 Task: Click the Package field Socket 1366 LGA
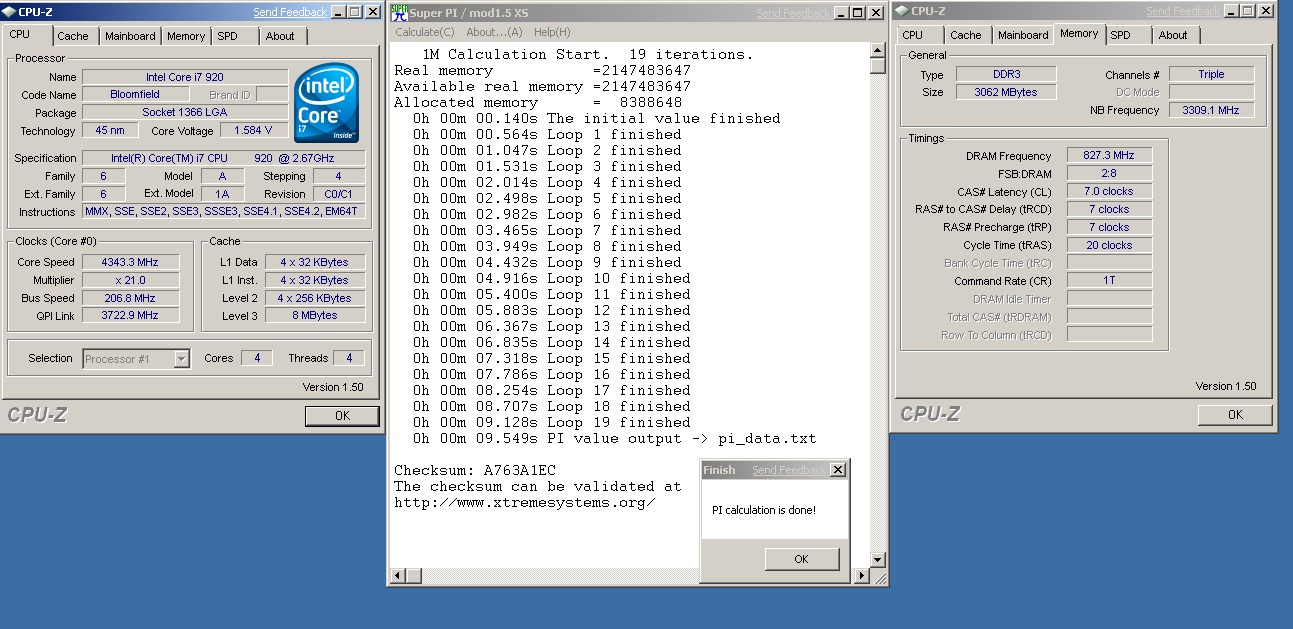(x=185, y=113)
